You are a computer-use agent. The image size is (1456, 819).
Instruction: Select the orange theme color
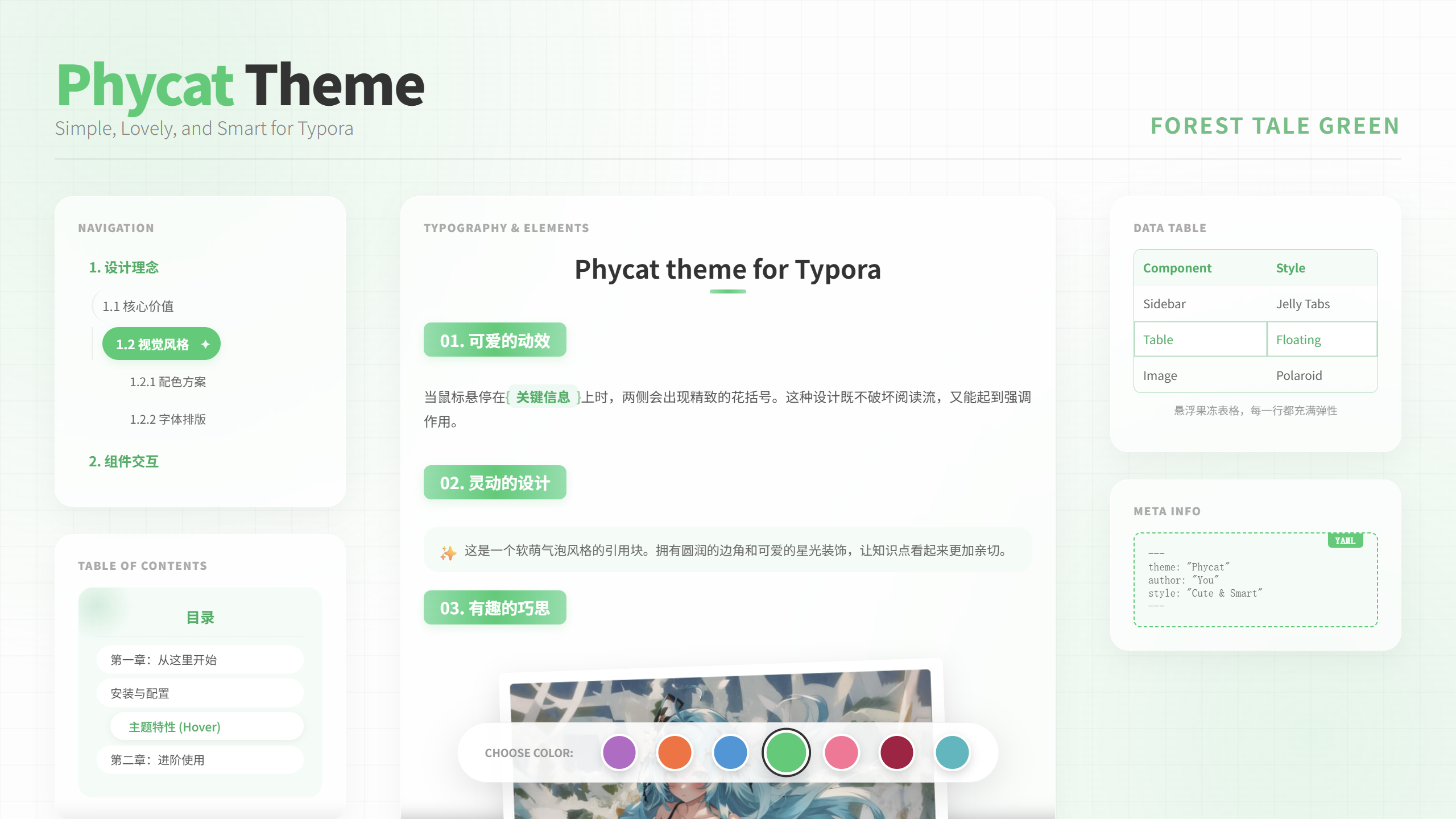point(675,752)
